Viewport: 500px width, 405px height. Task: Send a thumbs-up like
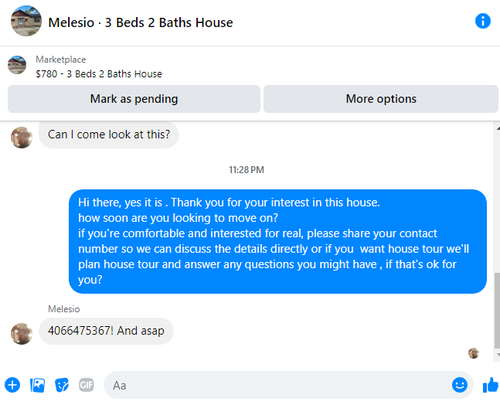[x=491, y=385]
